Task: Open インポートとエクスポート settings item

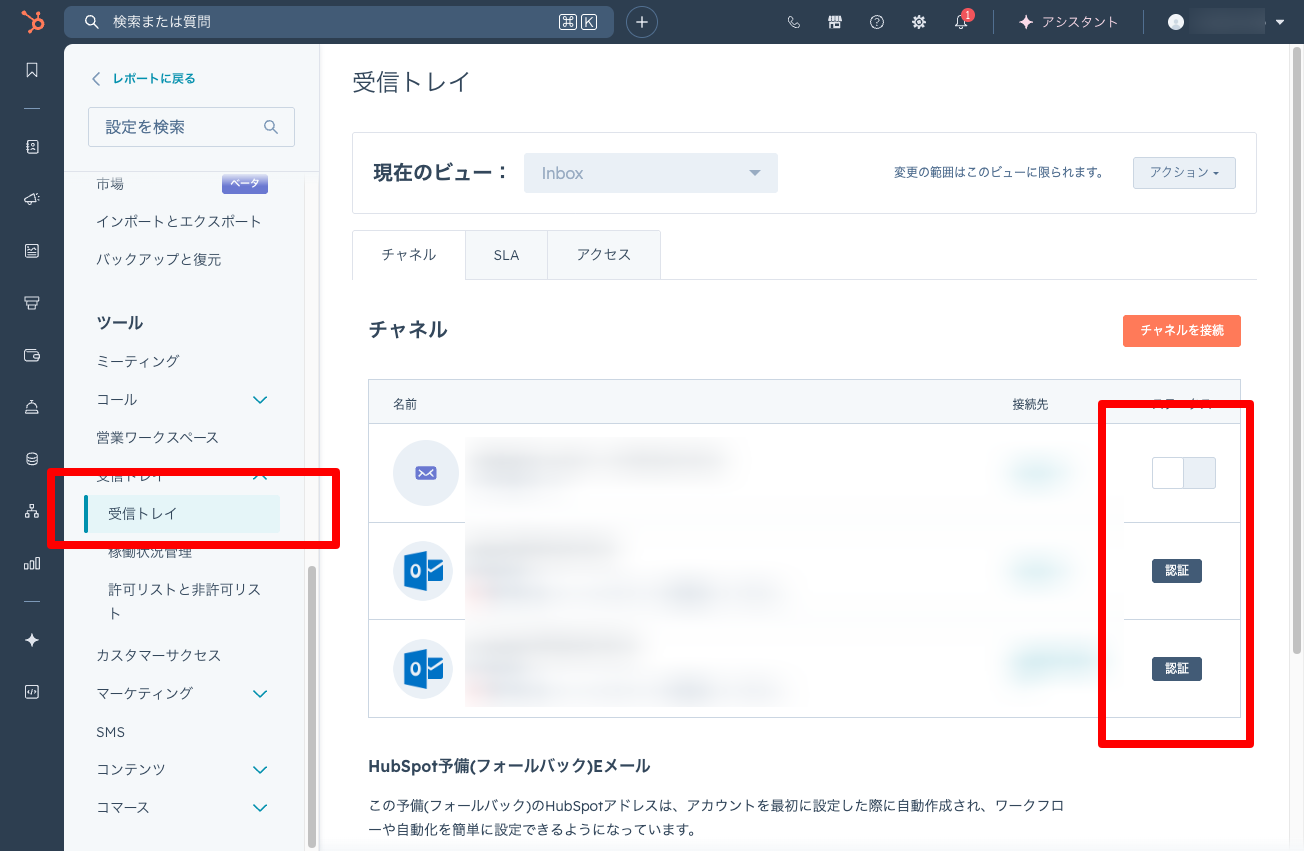Action: click(179, 221)
